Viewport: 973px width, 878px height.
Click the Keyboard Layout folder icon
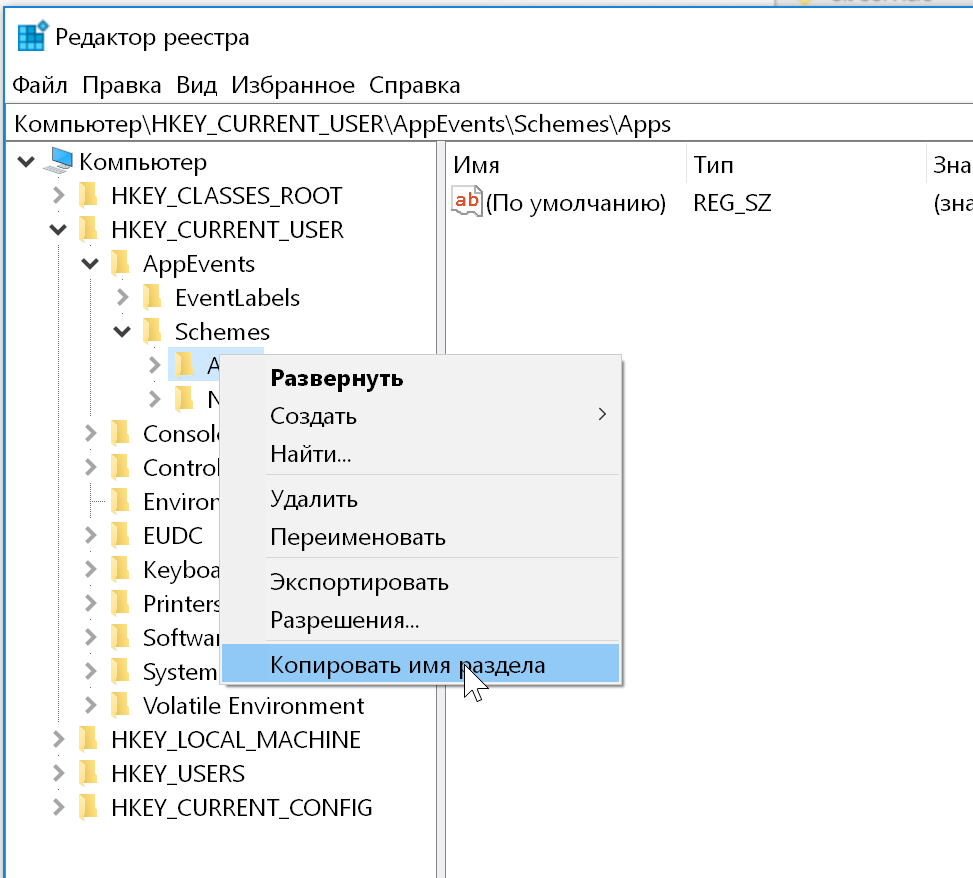pyautogui.click(x=120, y=569)
